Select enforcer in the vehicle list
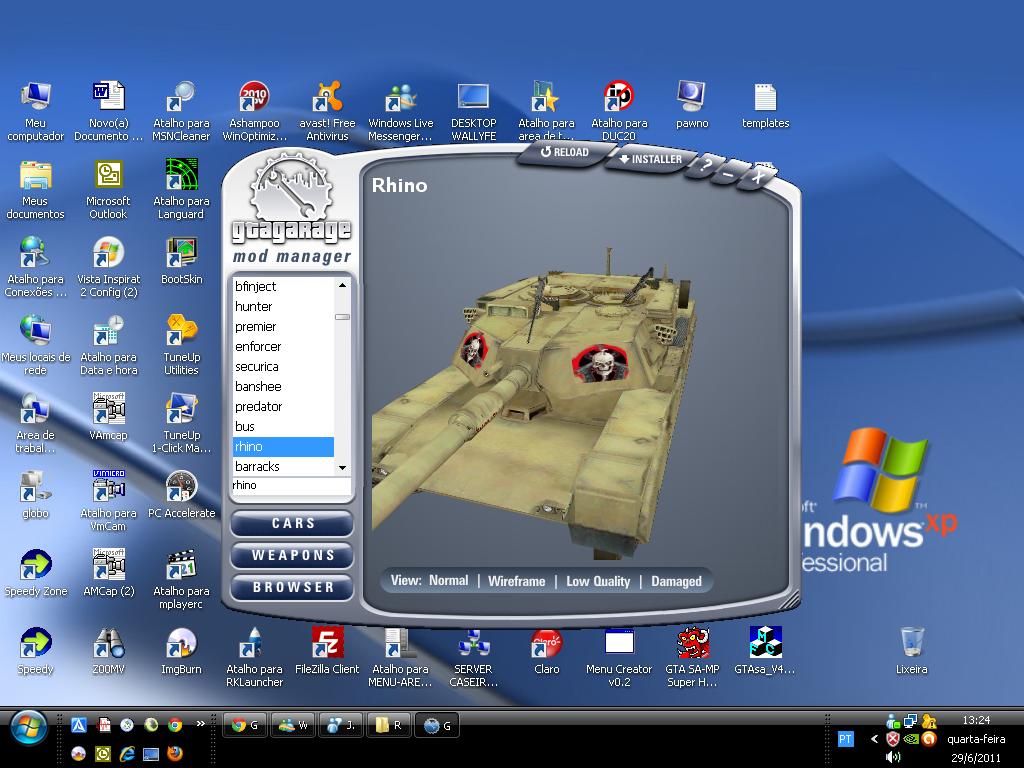The height and width of the screenshot is (768, 1024). (283, 347)
